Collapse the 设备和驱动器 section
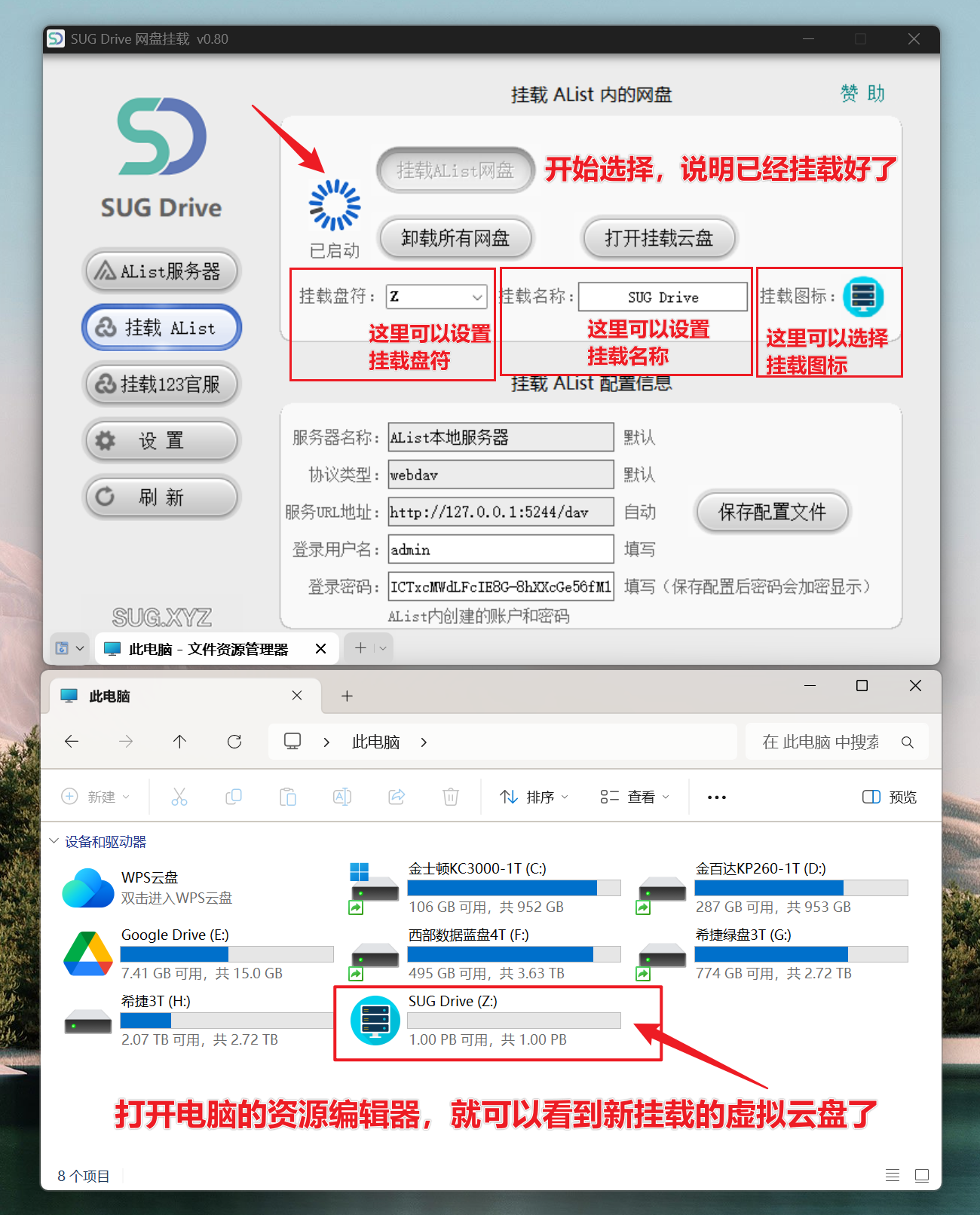The width and height of the screenshot is (980, 1215). [54, 841]
